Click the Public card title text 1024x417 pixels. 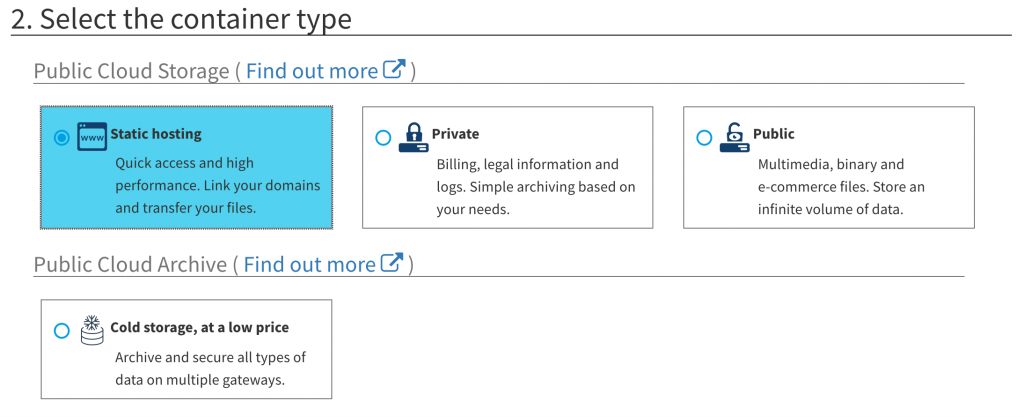click(773, 134)
